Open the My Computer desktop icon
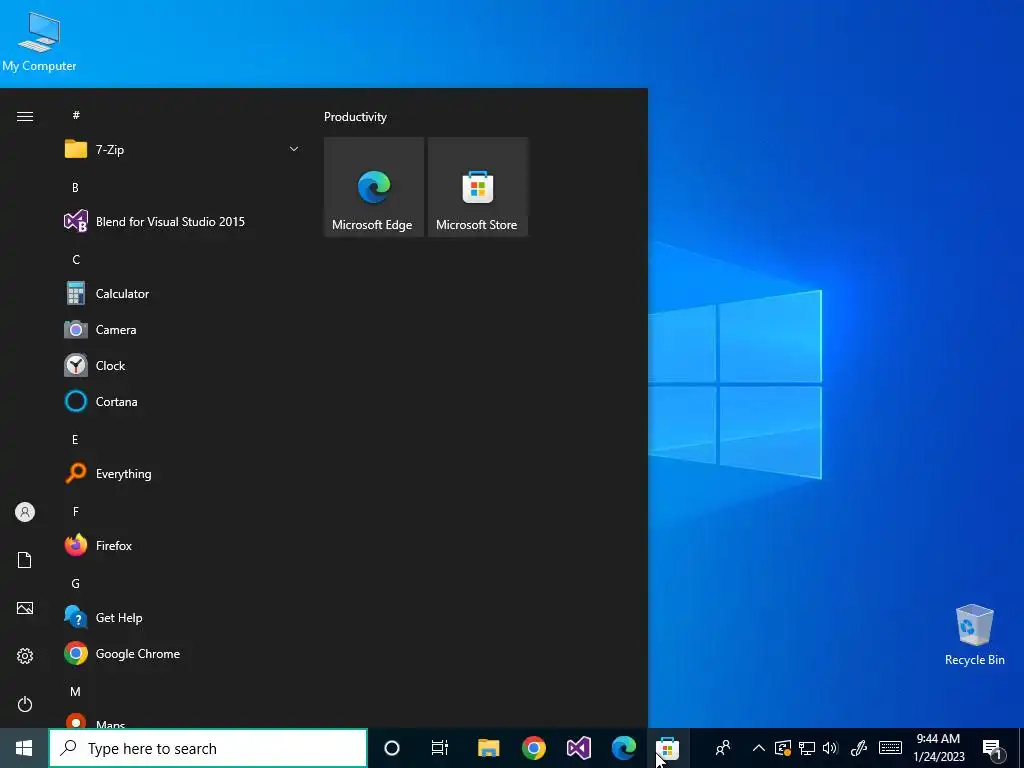1024x768 pixels. coord(39,42)
